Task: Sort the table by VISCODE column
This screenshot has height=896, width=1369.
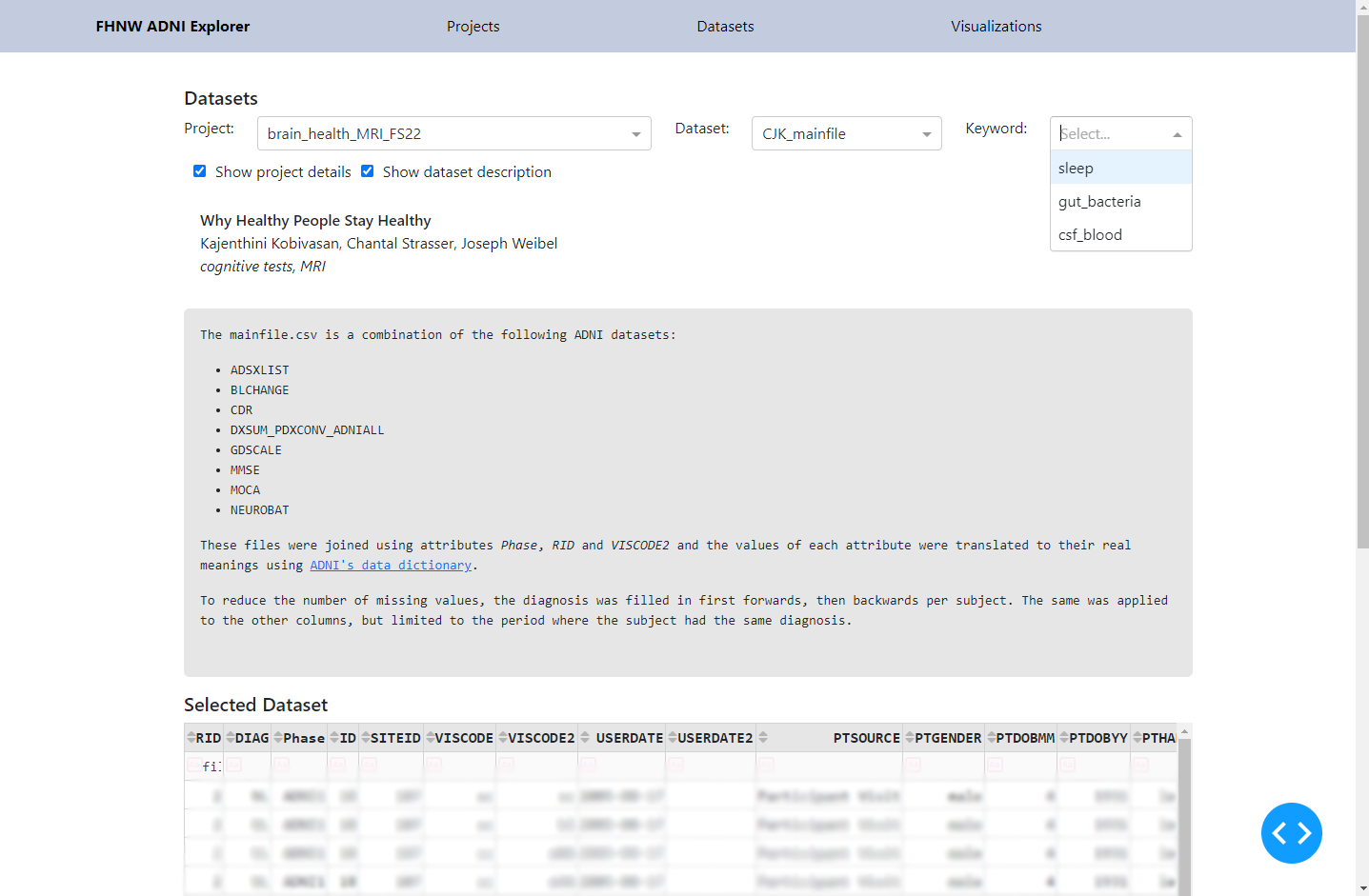Action: point(431,738)
